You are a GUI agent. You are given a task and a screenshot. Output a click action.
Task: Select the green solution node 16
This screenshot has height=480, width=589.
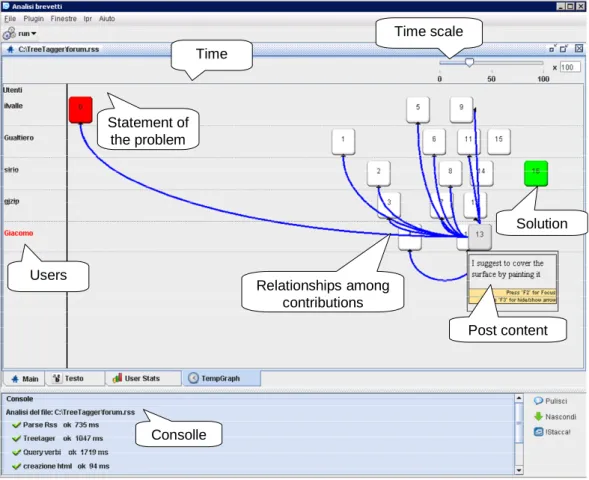536,173
